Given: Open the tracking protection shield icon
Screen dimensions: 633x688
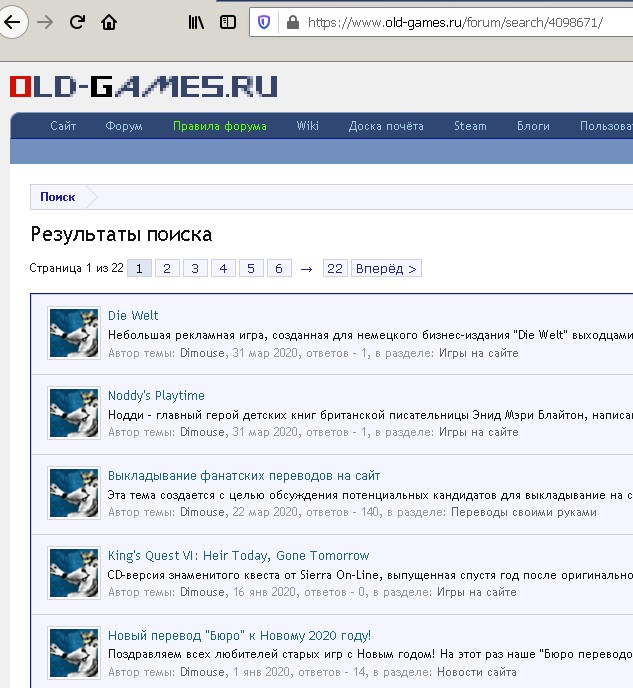Looking at the screenshot, I should click(x=264, y=22).
